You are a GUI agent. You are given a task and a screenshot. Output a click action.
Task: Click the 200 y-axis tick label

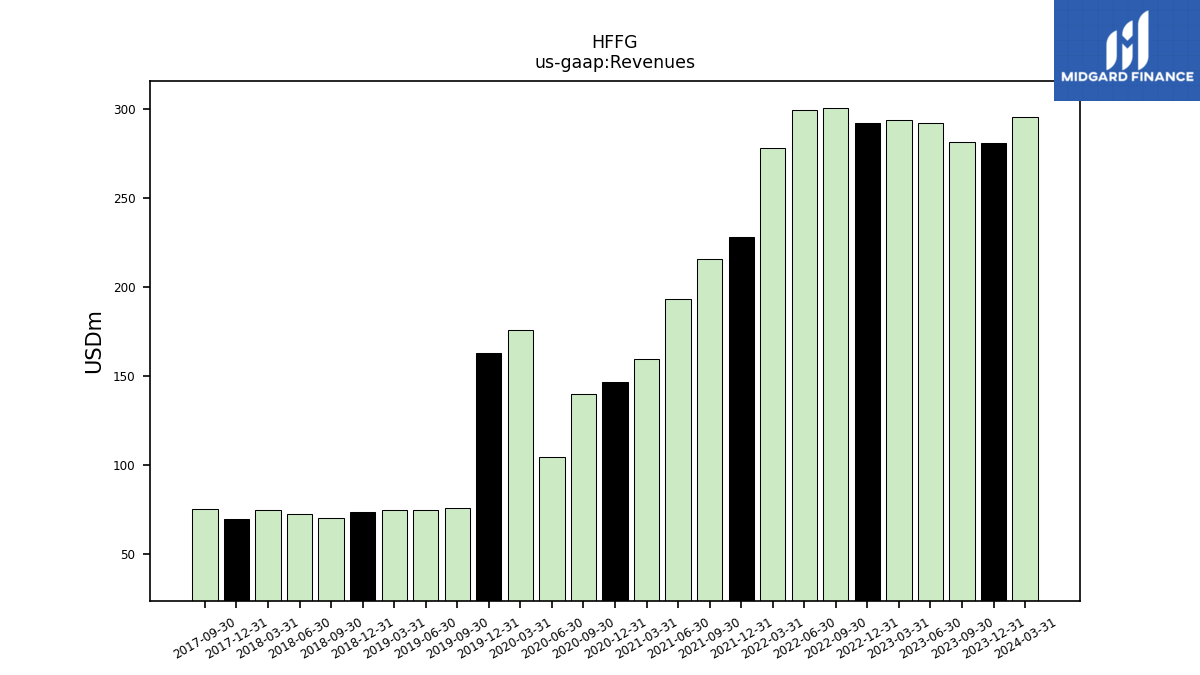124,287
